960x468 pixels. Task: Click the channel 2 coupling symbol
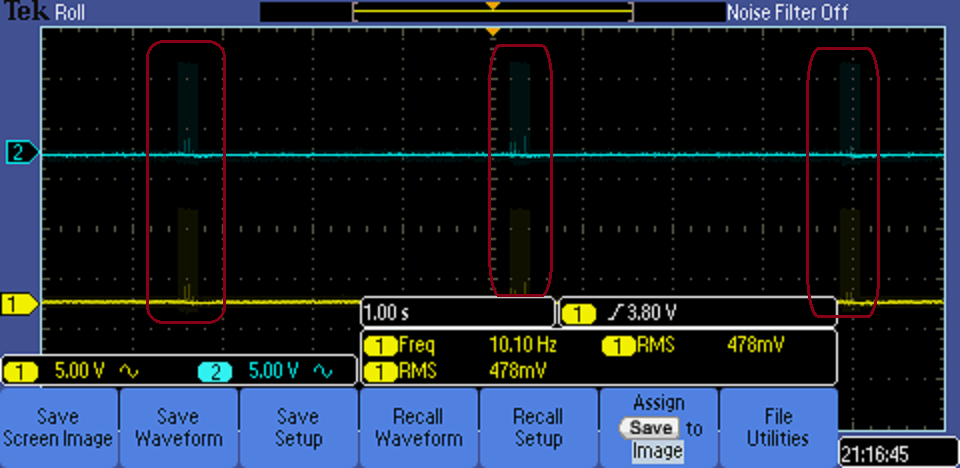[323, 371]
